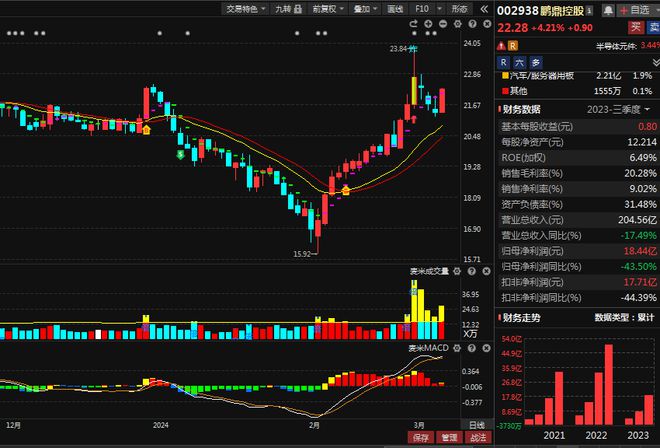Open 麦米成交量 indicator settings gear

click(457, 271)
